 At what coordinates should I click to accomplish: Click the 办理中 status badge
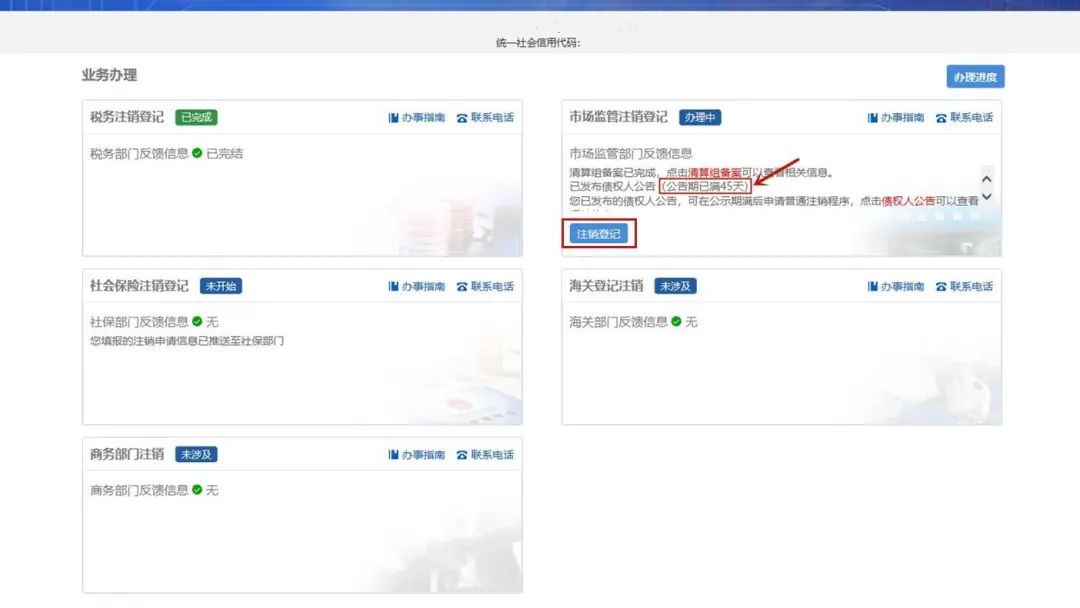click(700, 117)
